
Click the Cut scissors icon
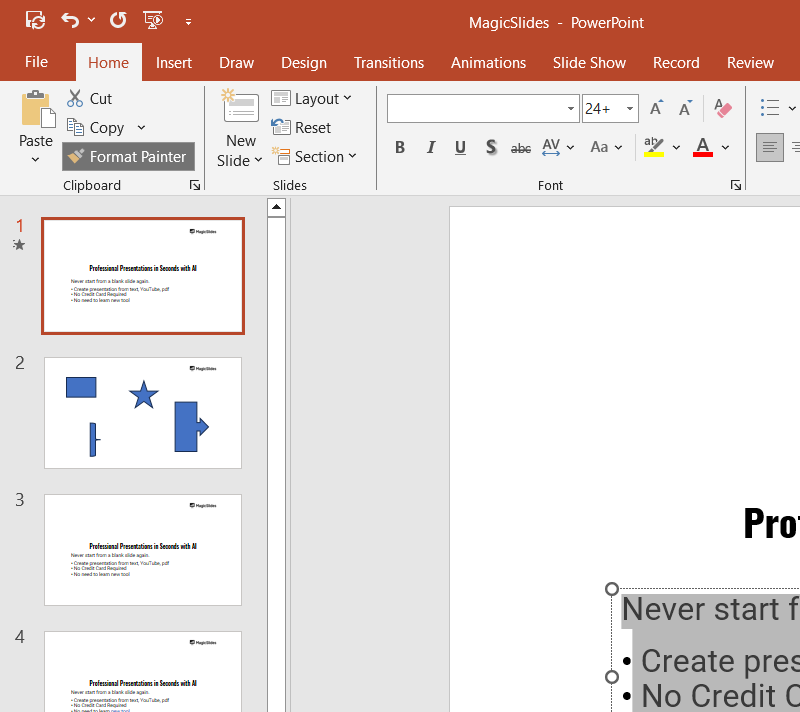[75, 99]
